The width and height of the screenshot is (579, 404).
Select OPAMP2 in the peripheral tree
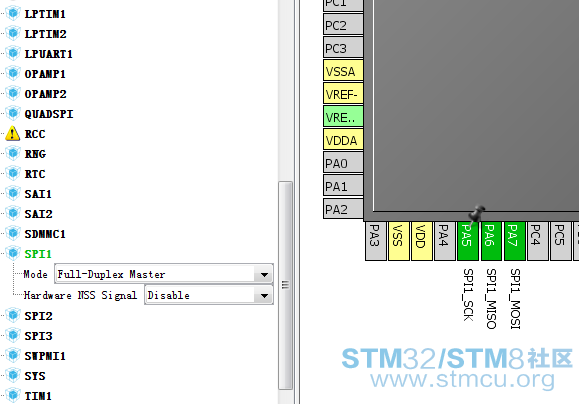45,94
